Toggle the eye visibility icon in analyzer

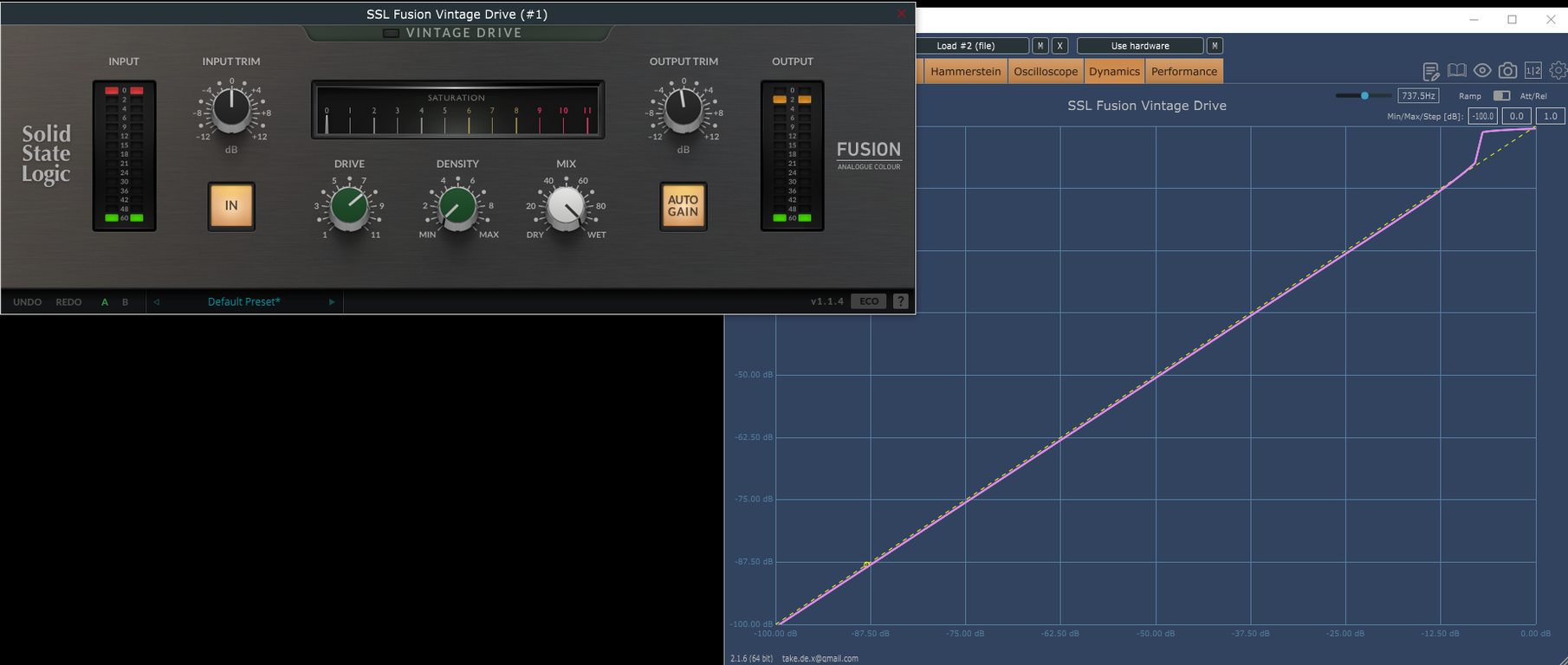tap(1482, 71)
